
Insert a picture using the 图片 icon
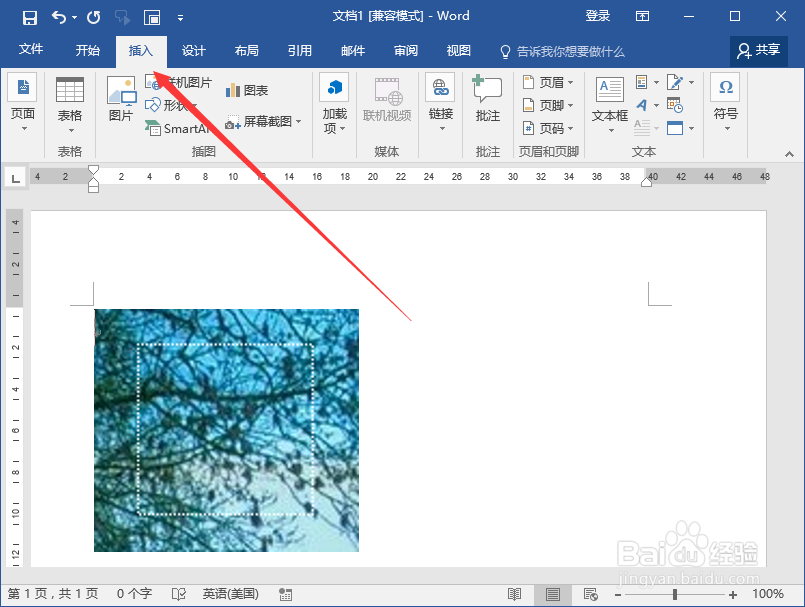click(x=121, y=98)
